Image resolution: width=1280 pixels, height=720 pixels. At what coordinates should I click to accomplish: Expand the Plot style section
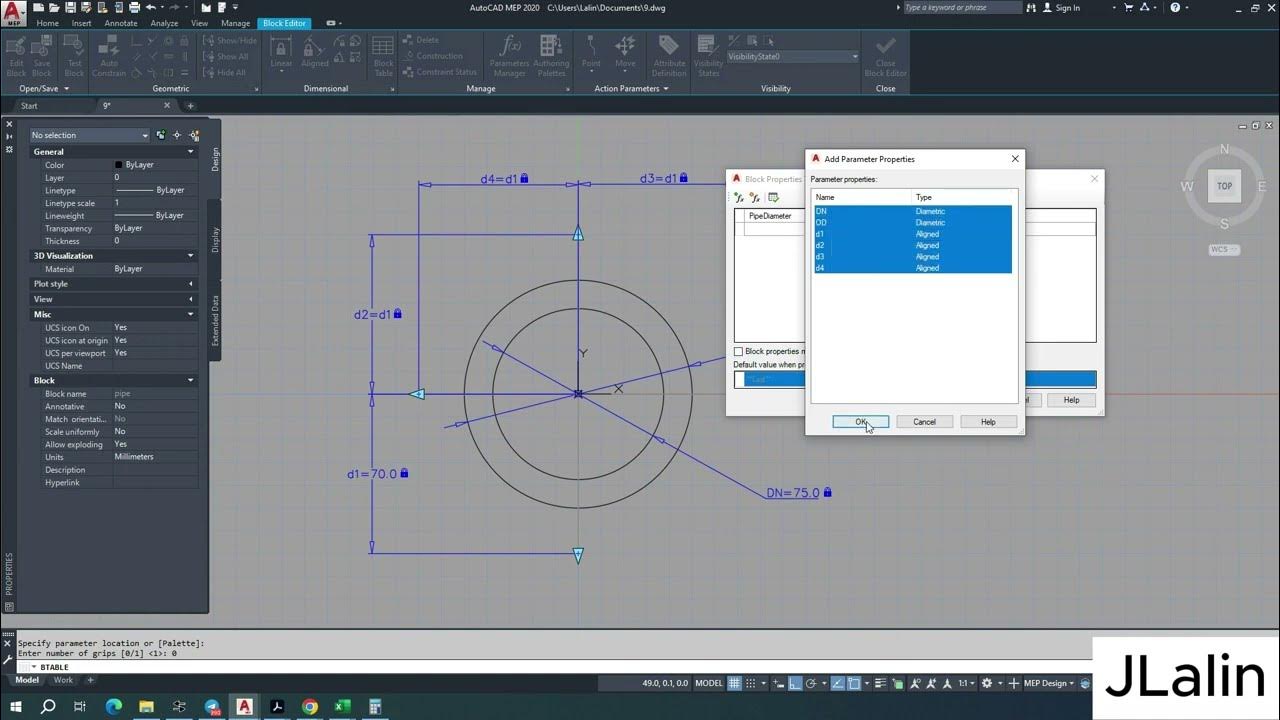point(191,284)
